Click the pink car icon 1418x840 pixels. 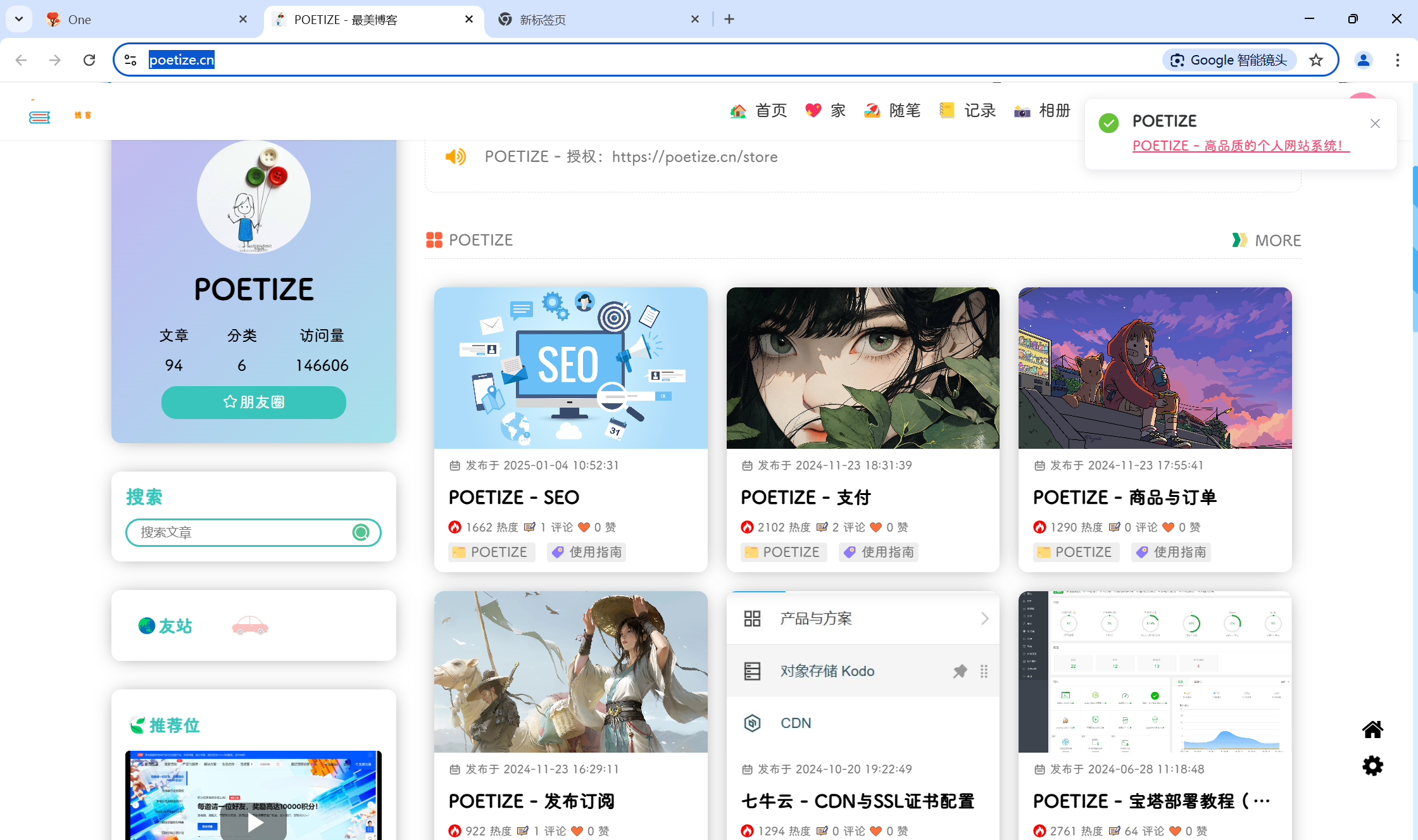point(250,626)
